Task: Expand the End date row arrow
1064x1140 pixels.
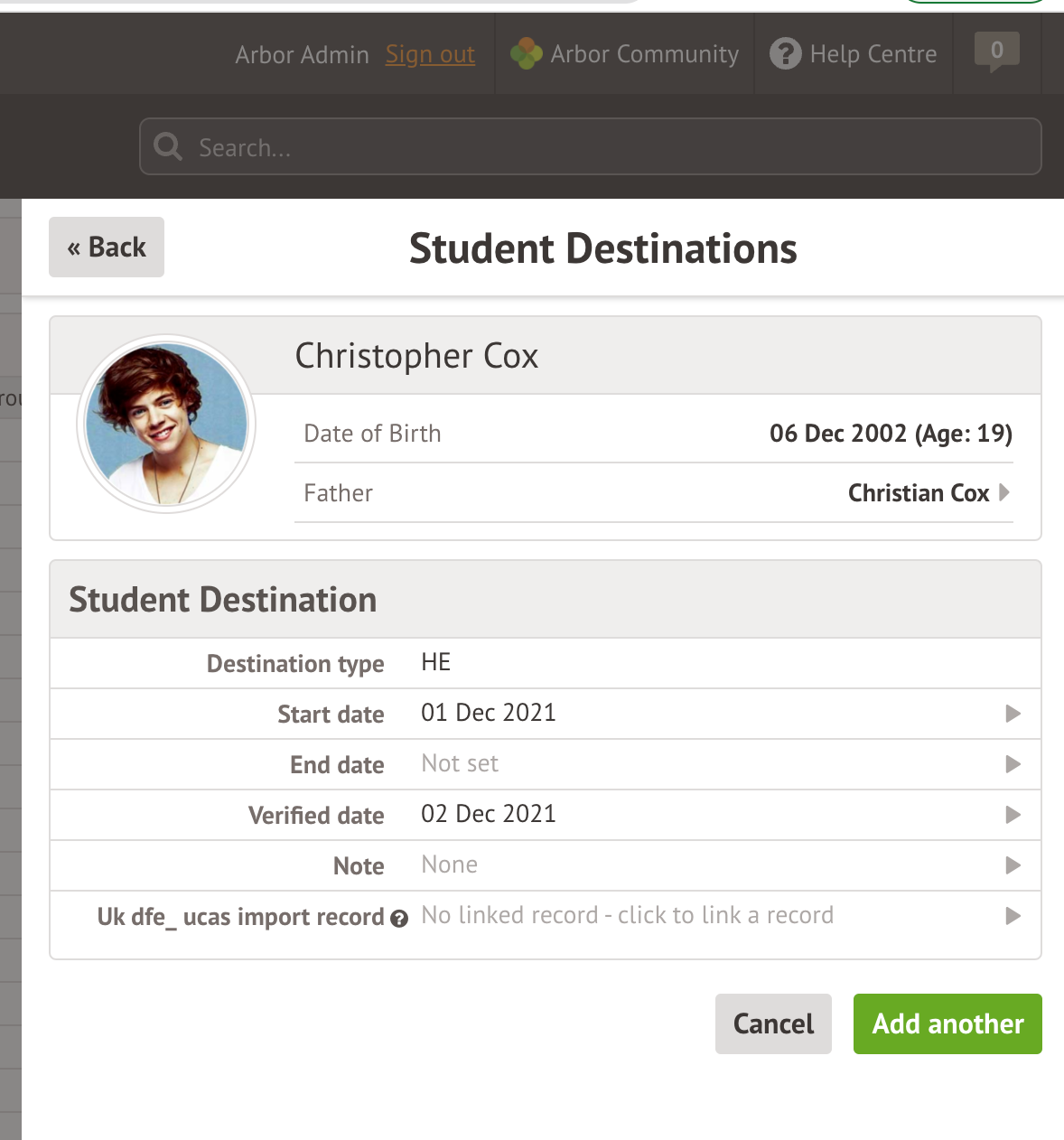Action: (x=1013, y=764)
